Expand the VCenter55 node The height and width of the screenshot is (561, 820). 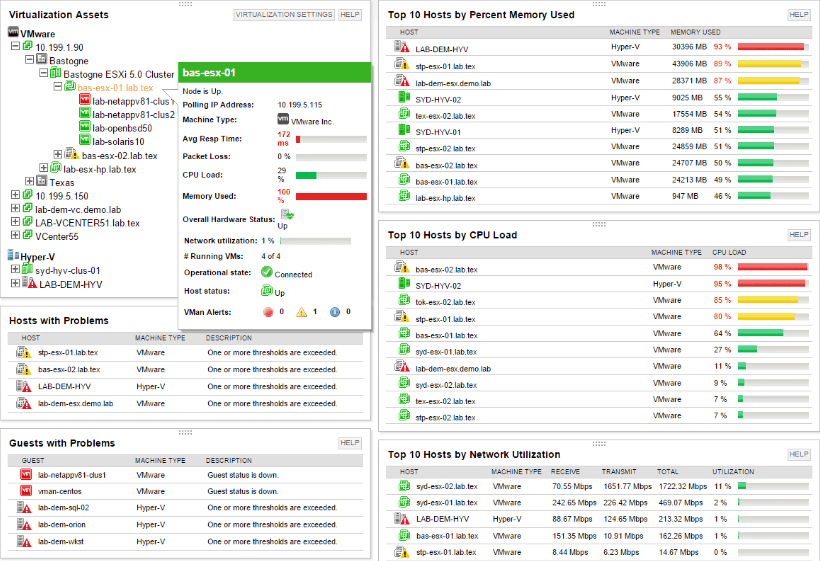pos(15,235)
